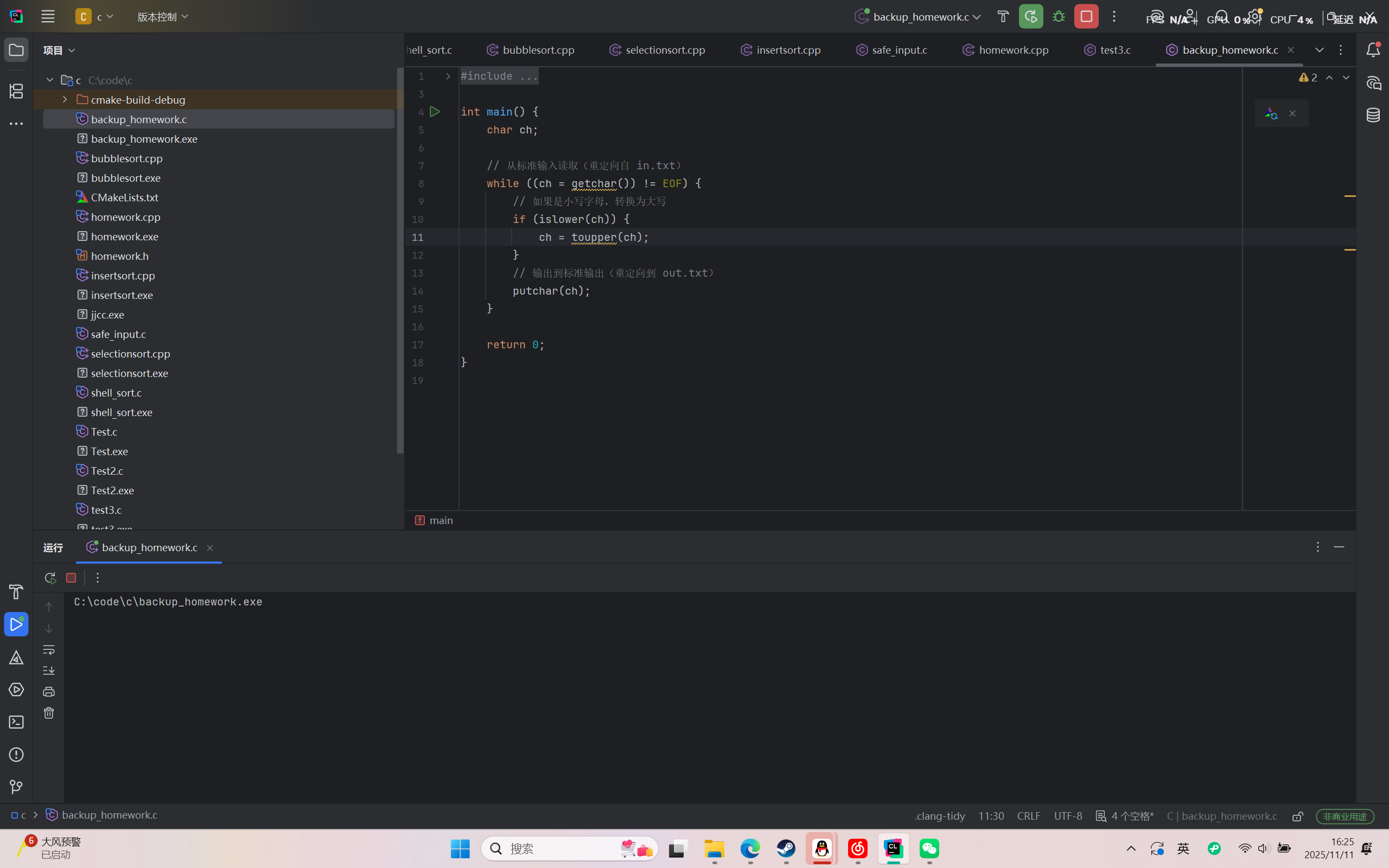Image resolution: width=1389 pixels, height=868 pixels.
Task: Click the CRLF line separator in status bar
Action: (1028, 816)
